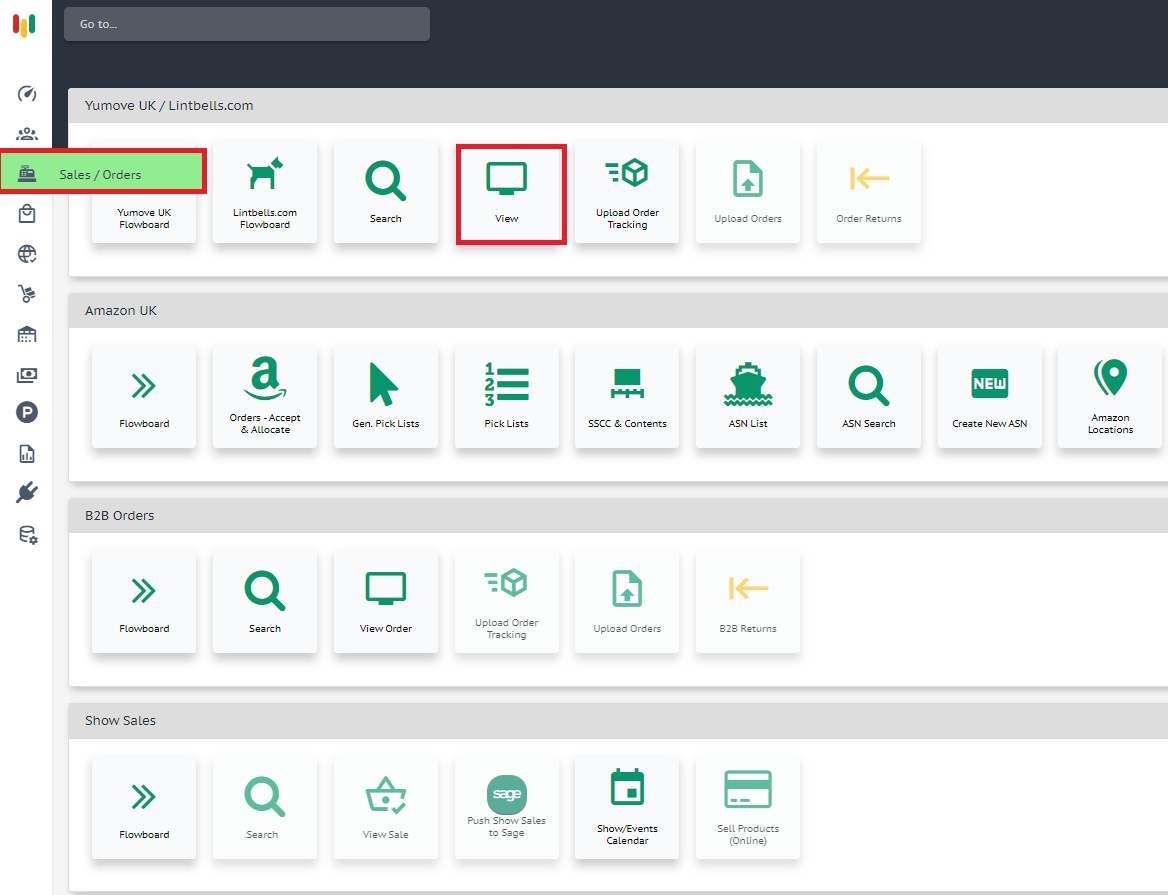The image size is (1168, 895).
Task: Open the Create New ASN tile
Action: click(x=989, y=397)
